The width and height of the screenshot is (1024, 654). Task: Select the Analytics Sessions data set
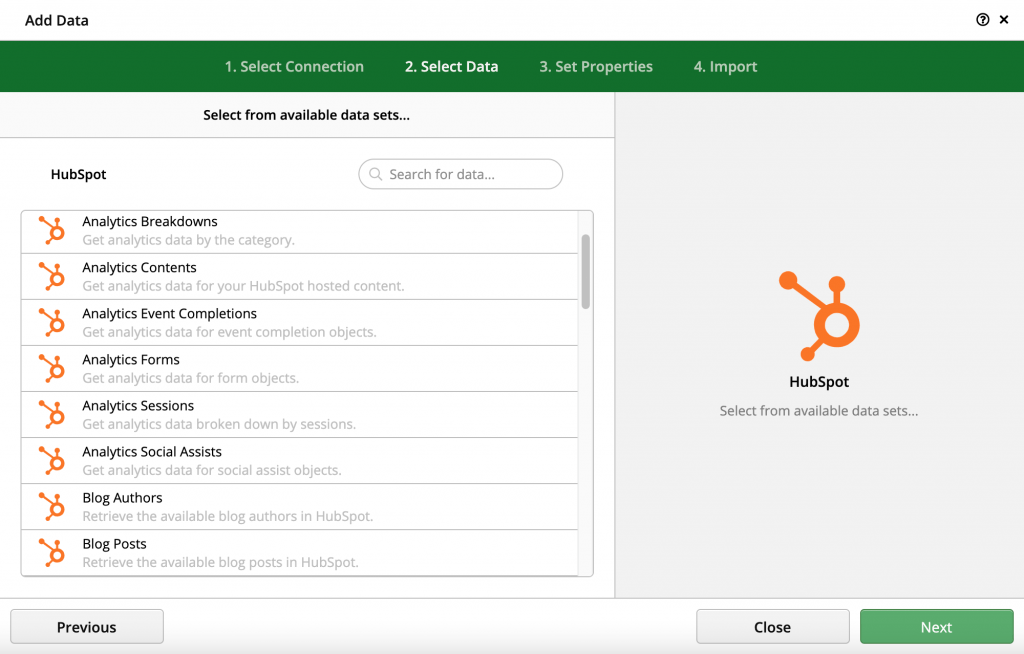click(300, 415)
